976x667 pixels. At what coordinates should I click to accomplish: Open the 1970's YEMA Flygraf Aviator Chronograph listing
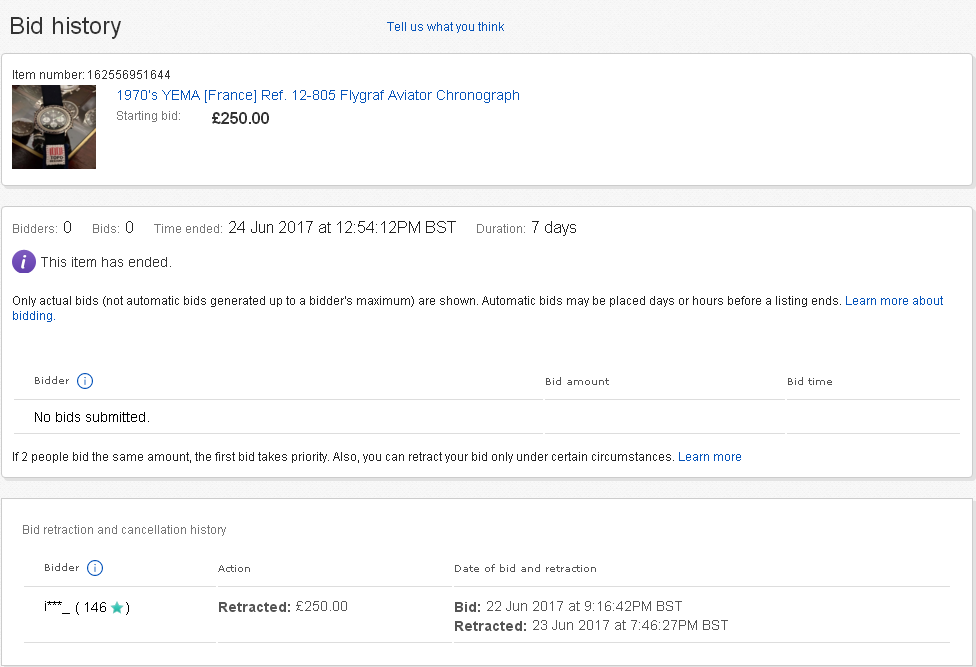pyautogui.click(x=318, y=96)
